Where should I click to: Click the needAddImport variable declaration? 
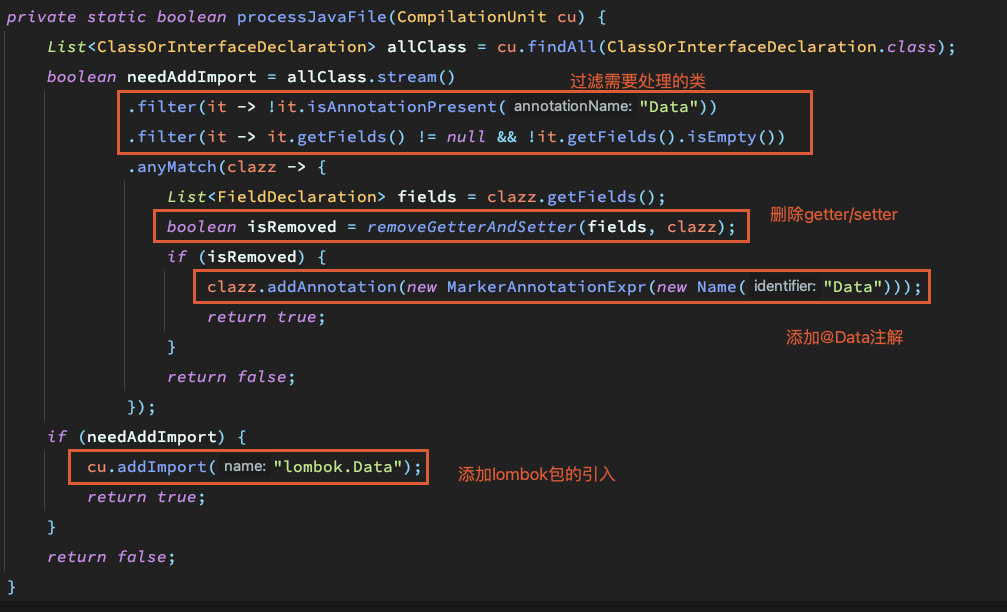point(191,77)
